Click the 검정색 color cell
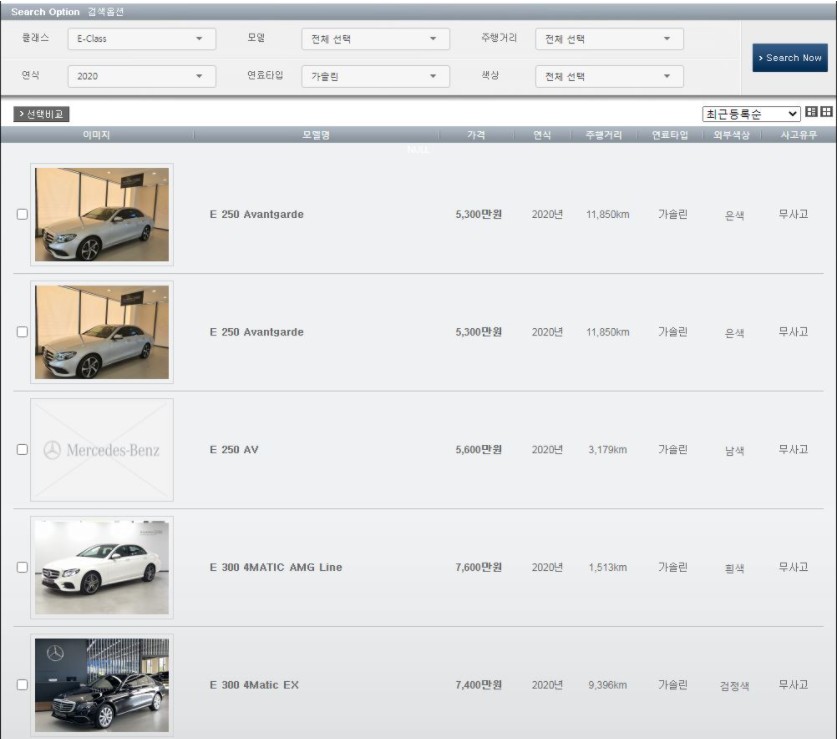Viewport: 839px width, 739px height. pos(734,686)
